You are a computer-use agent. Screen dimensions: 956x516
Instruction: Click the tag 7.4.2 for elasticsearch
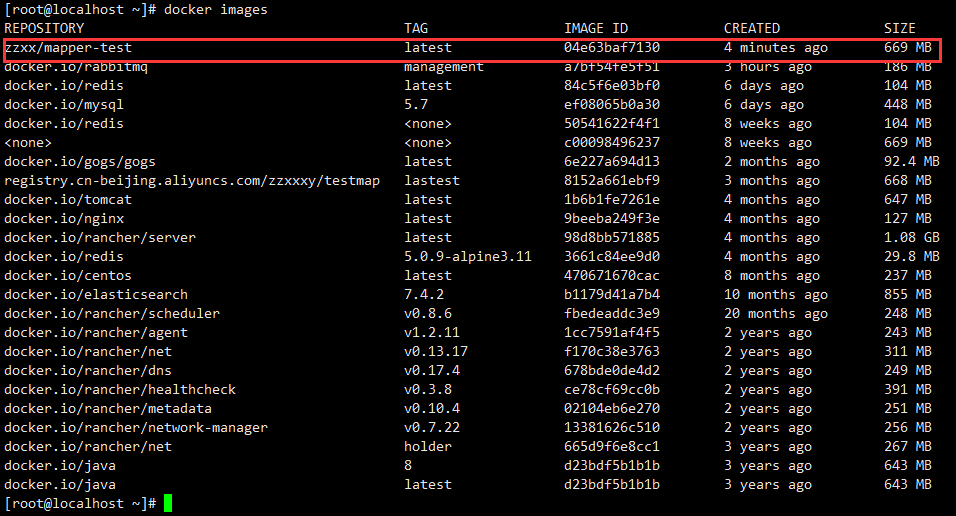[x=424, y=295]
